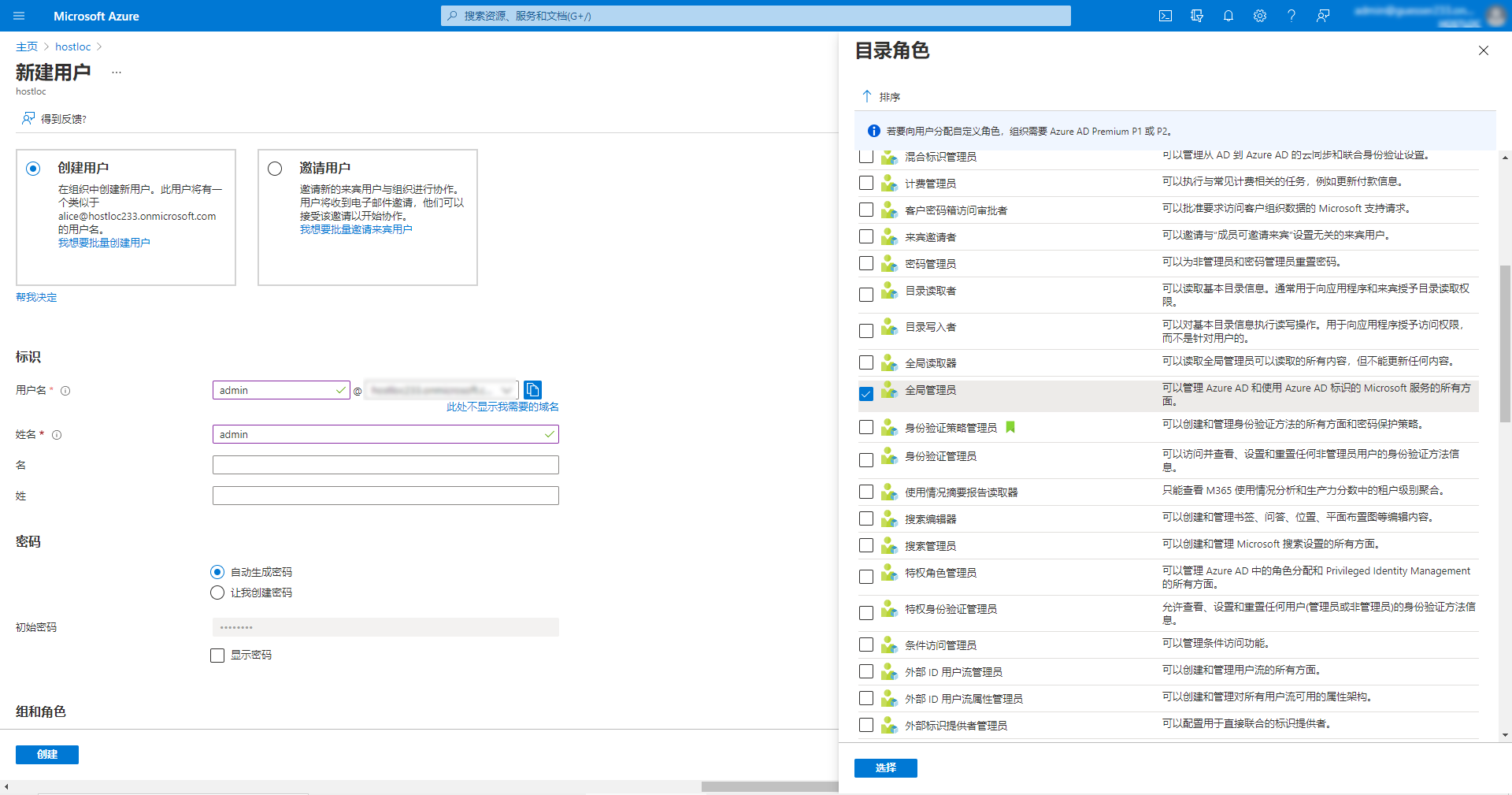Select 让我创建密码 radio button
This screenshot has width=1512, height=795.
(217, 593)
